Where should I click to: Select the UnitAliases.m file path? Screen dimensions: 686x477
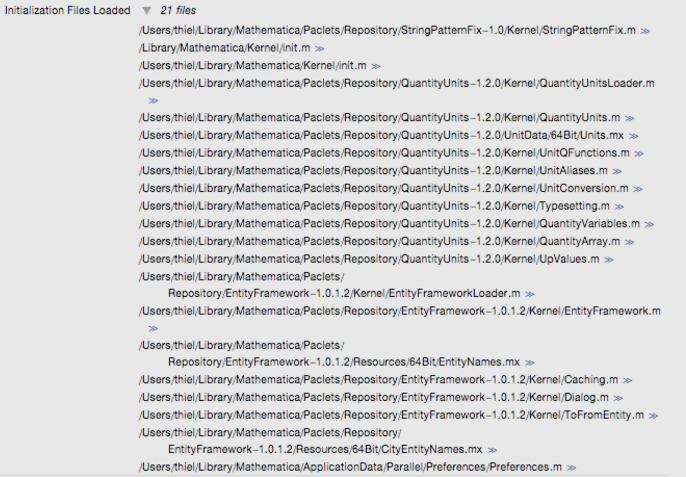coord(374,171)
